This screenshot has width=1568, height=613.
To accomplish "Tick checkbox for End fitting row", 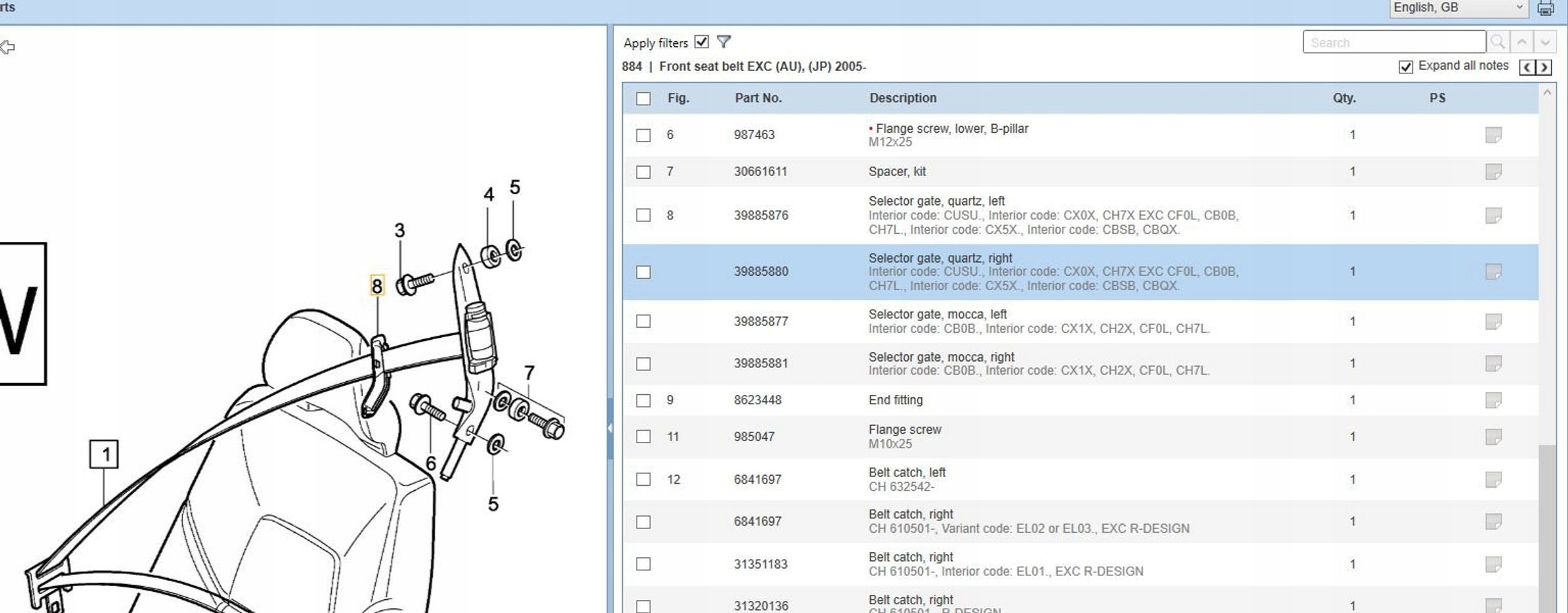I will (644, 401).
